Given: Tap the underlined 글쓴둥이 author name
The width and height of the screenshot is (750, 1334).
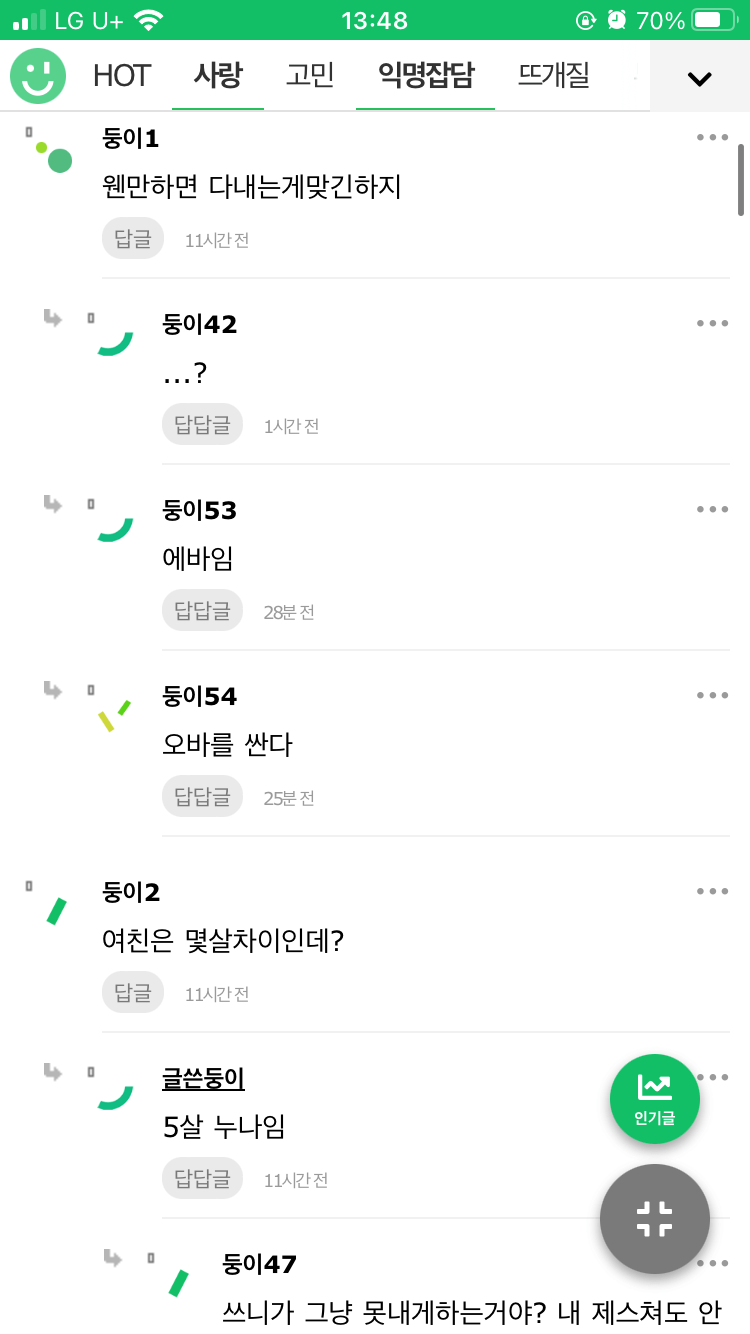Looking at the screenshot, I should [203, 1079].
